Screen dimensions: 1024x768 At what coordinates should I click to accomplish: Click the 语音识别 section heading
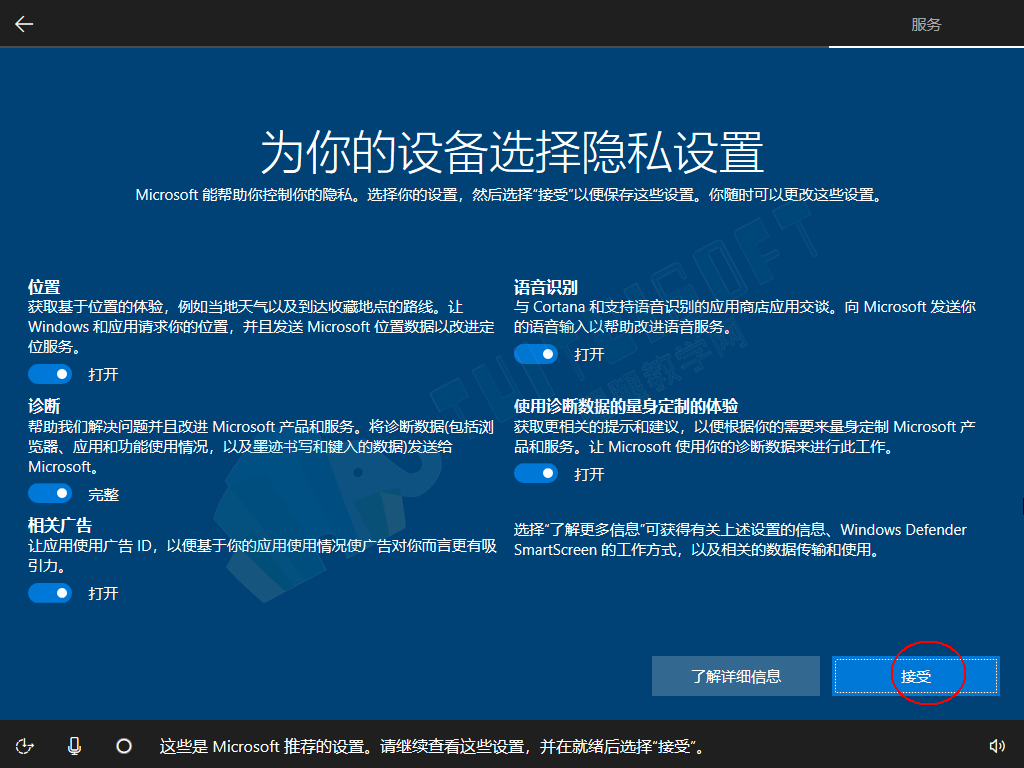[545, 287]
